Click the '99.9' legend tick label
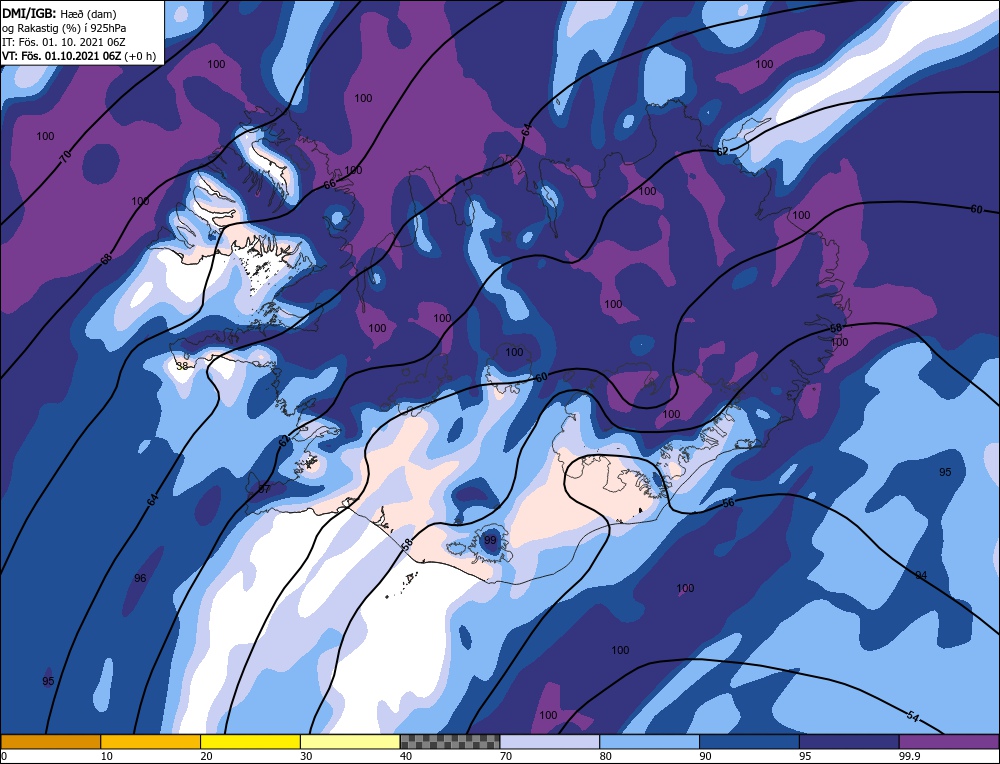This screenshot has height=764, width=1000. pyautogui.click(x=909, y=756)
